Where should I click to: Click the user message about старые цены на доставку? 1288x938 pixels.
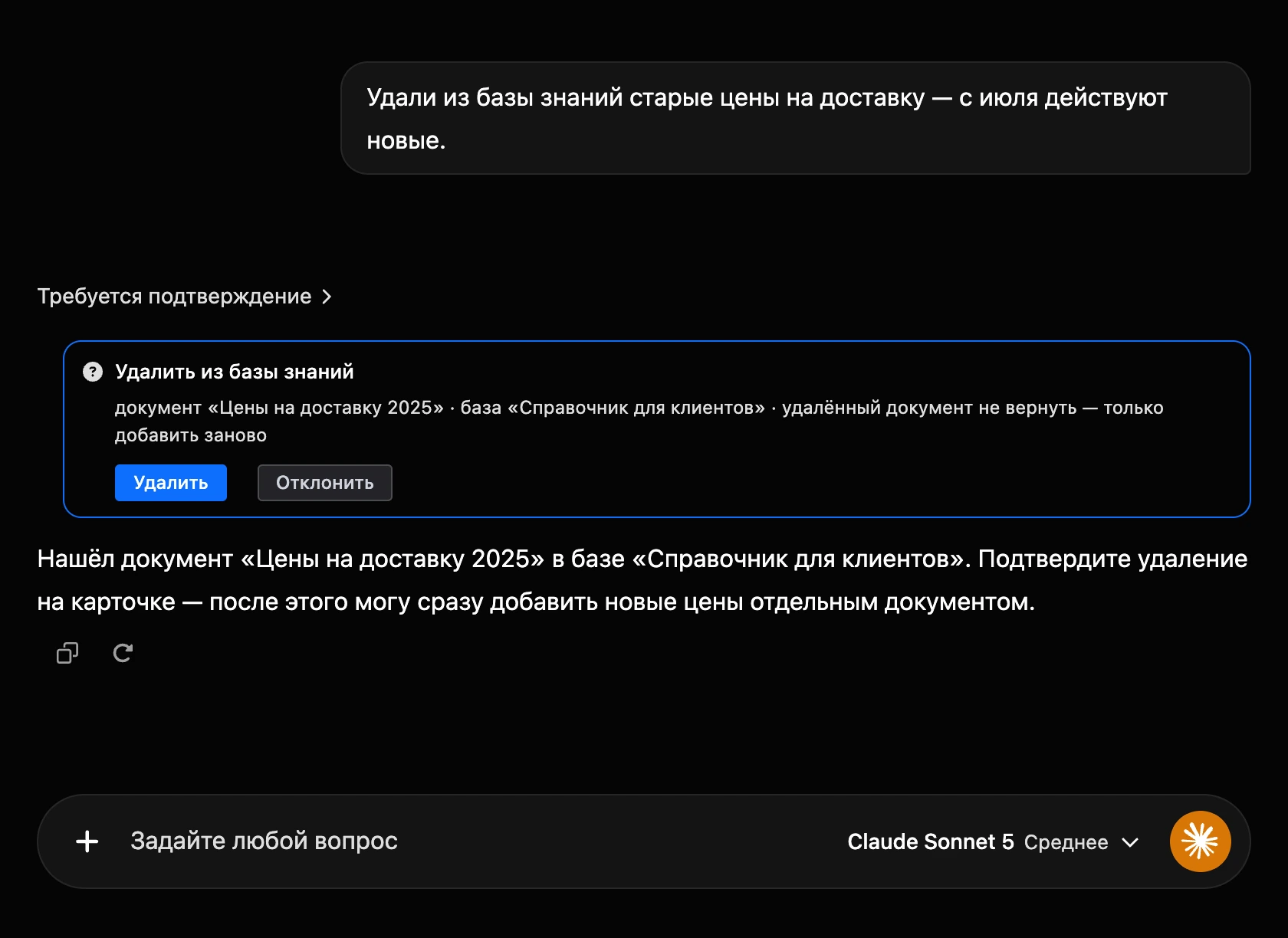point(796,118)
